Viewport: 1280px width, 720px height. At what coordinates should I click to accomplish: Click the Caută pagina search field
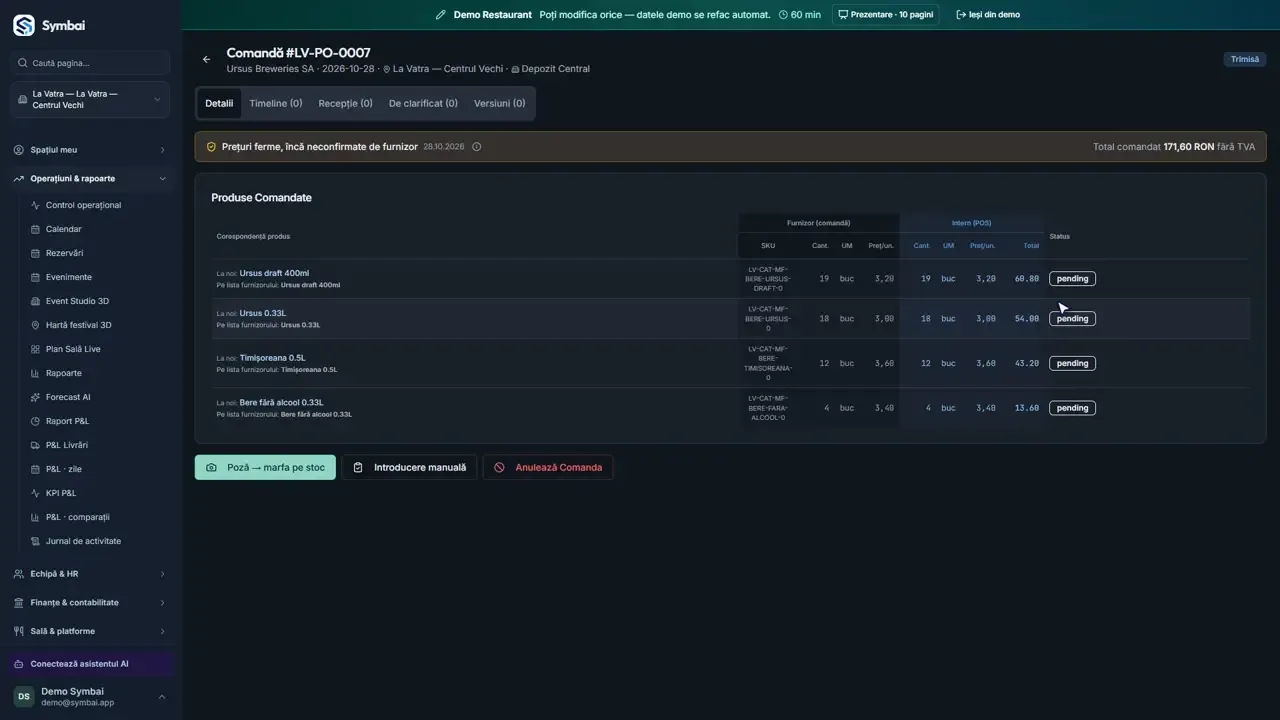[x=90, y=63]
